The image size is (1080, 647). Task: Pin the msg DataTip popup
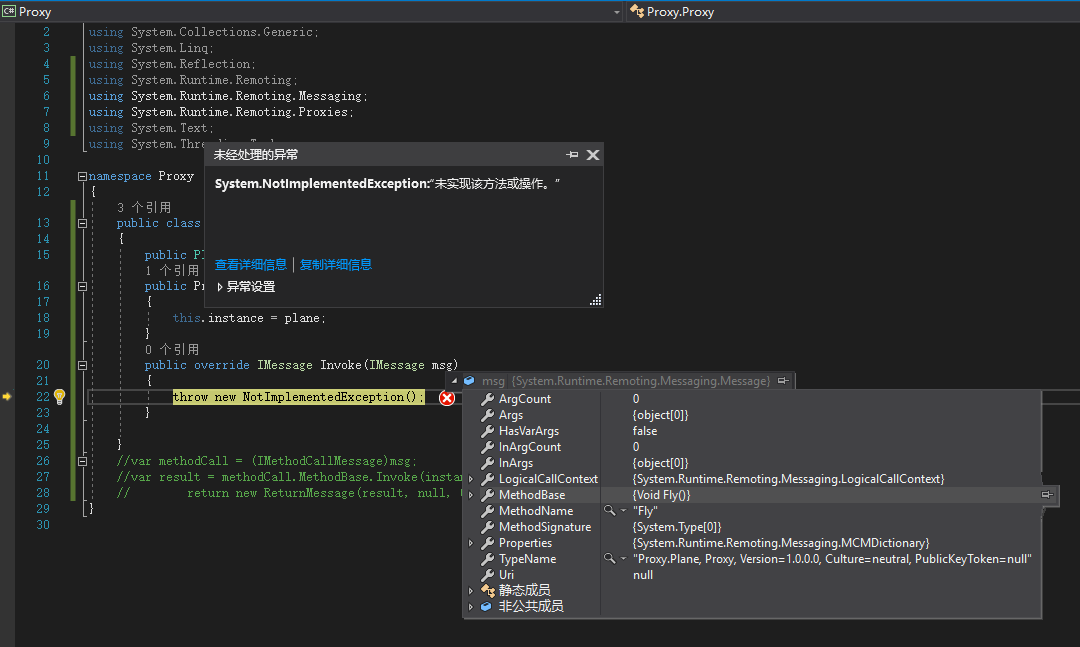pyautogui.click(x=783, y=380)
